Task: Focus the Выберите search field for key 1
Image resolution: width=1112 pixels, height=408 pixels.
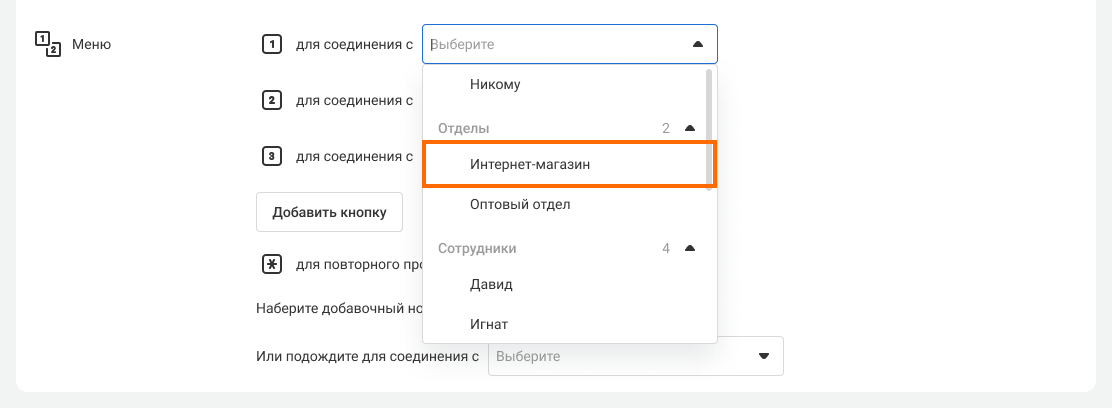Action: (550, 44)
